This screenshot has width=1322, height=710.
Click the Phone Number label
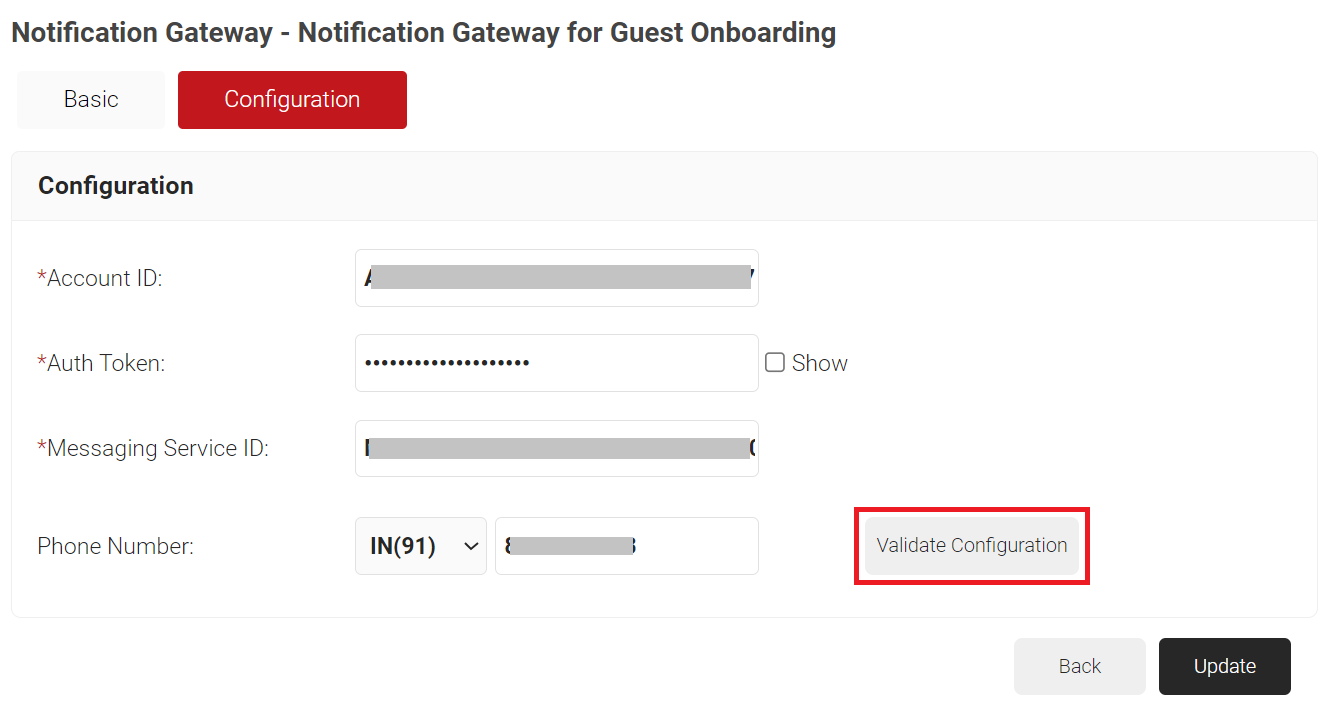pos(115,546)
